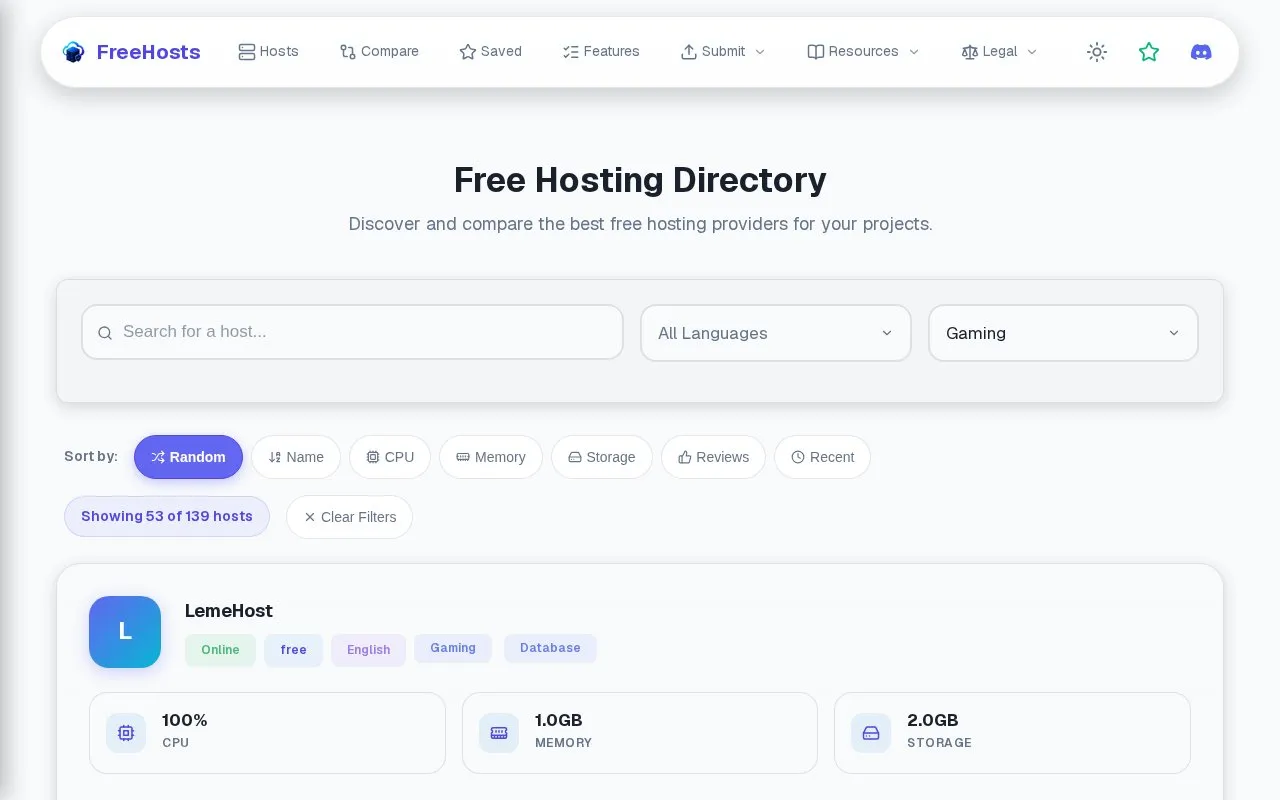Click the LemeHost avatar with letter L
1280x800 pixels.
(x=125, y=632)
